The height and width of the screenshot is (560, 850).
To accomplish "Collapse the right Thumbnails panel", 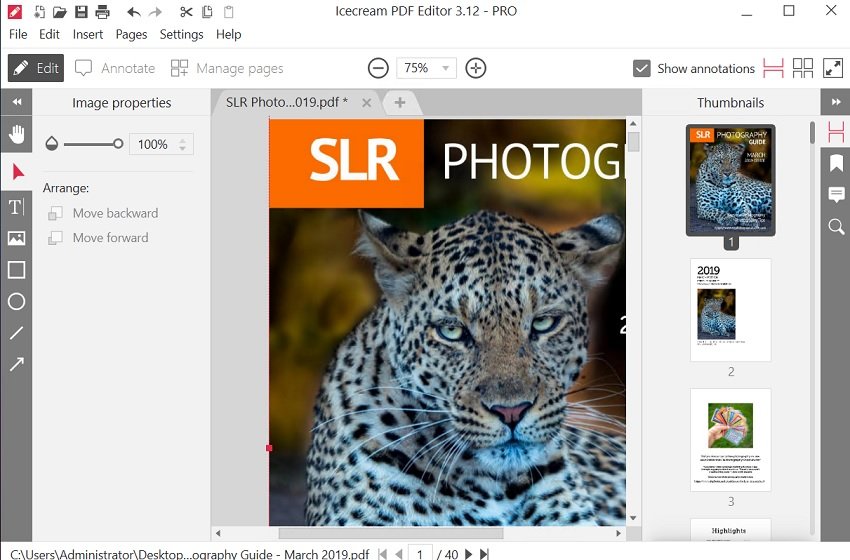I will click(835, 102).
